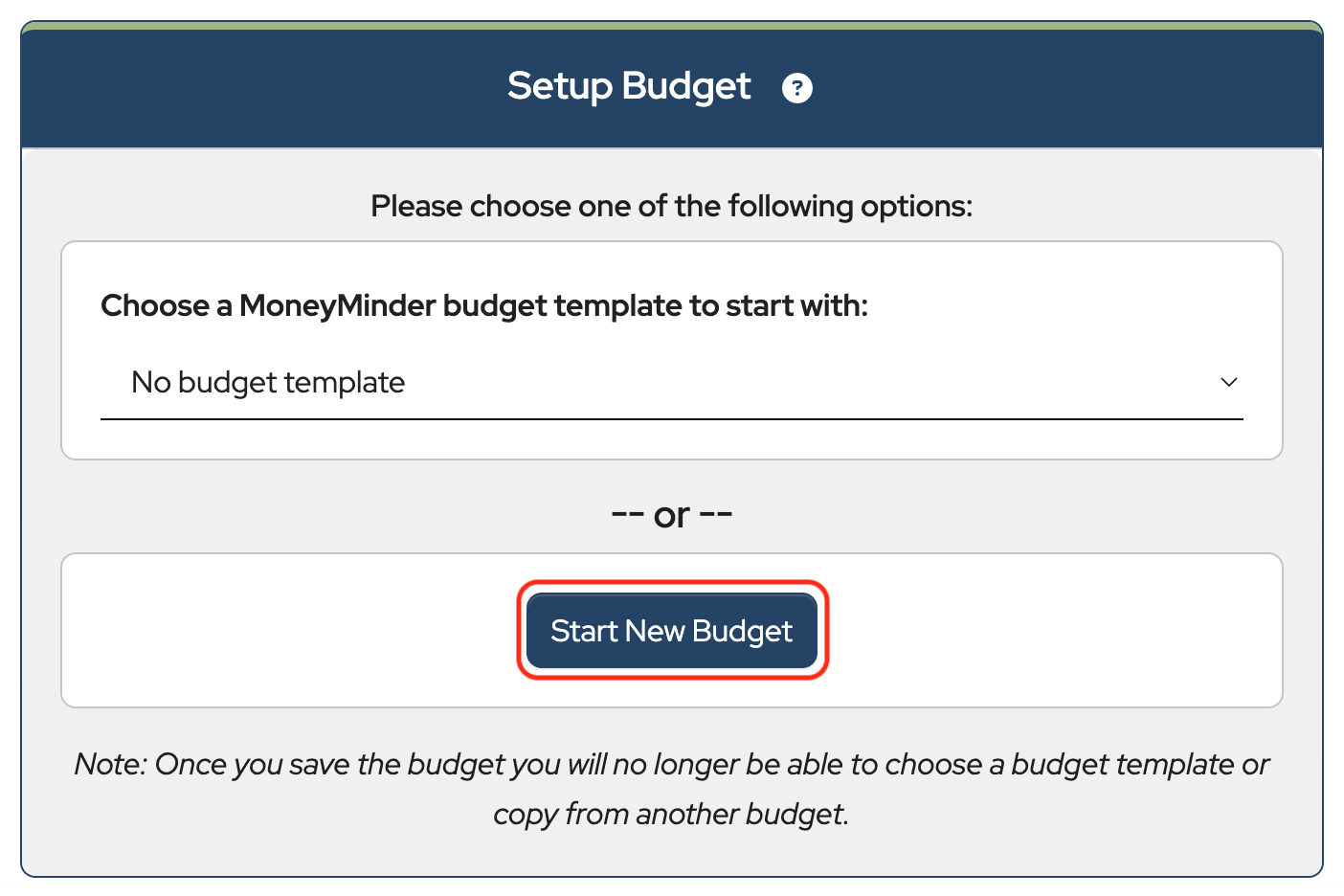Click empty space left of Start New Budget

click(x=287, y=631)
